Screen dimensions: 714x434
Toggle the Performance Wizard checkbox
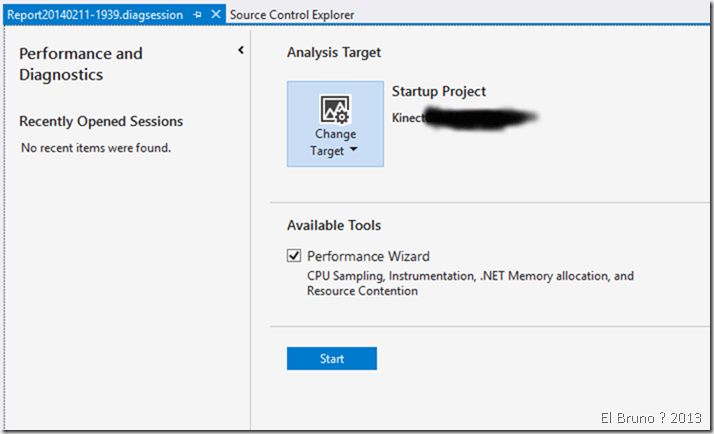[294, 256]
